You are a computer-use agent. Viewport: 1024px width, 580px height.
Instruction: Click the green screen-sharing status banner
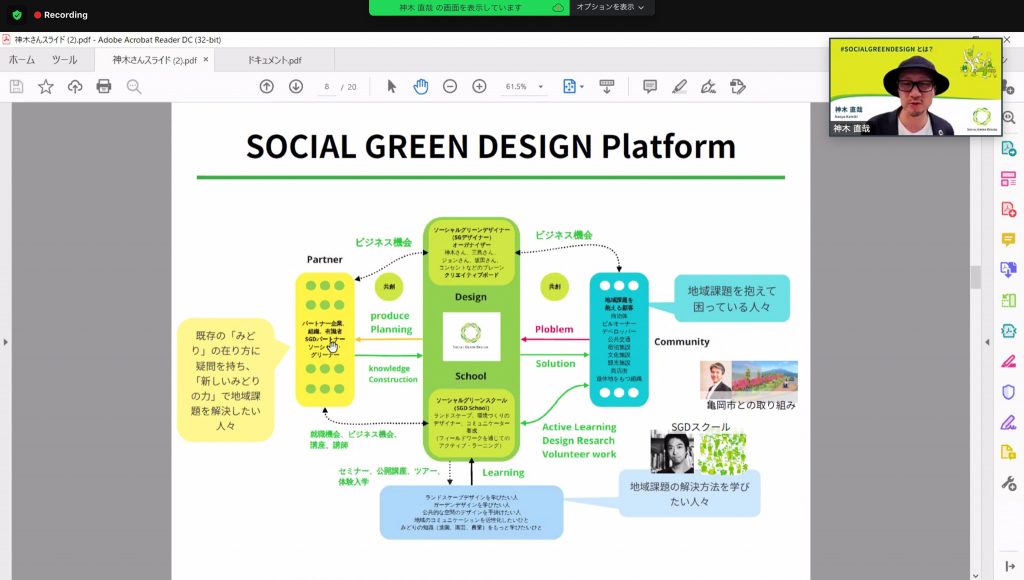(x=469, y=7)
